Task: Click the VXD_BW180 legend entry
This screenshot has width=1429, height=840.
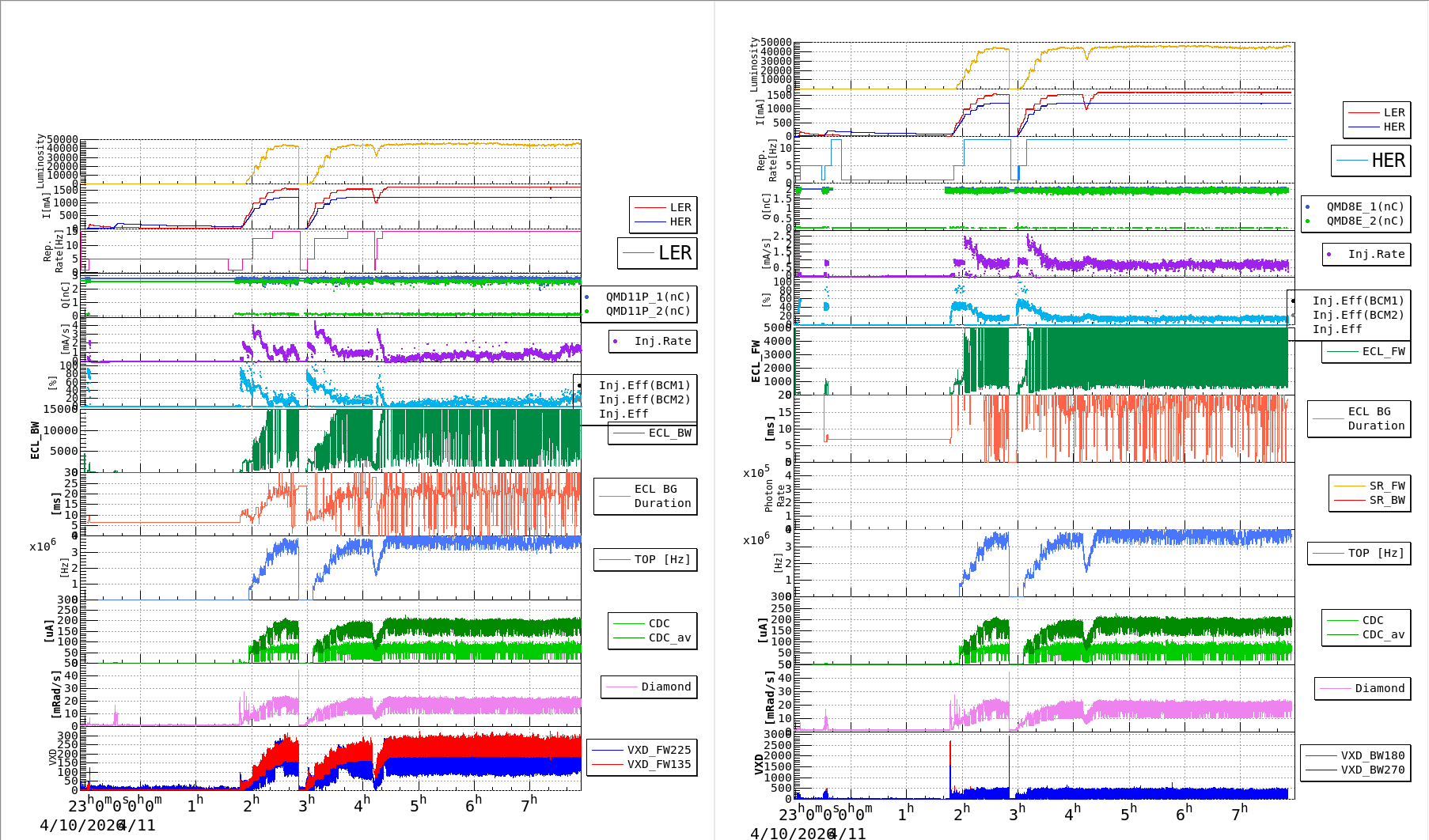Action: pos(1371,755)
